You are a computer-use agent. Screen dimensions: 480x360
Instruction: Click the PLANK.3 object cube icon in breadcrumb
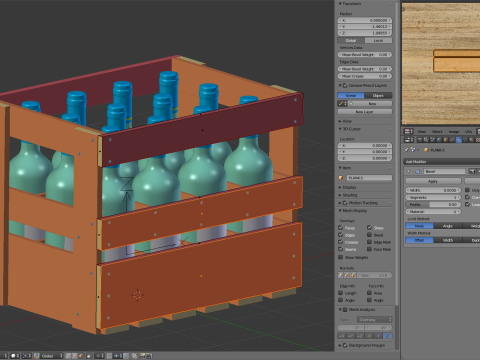pos(426,150)
